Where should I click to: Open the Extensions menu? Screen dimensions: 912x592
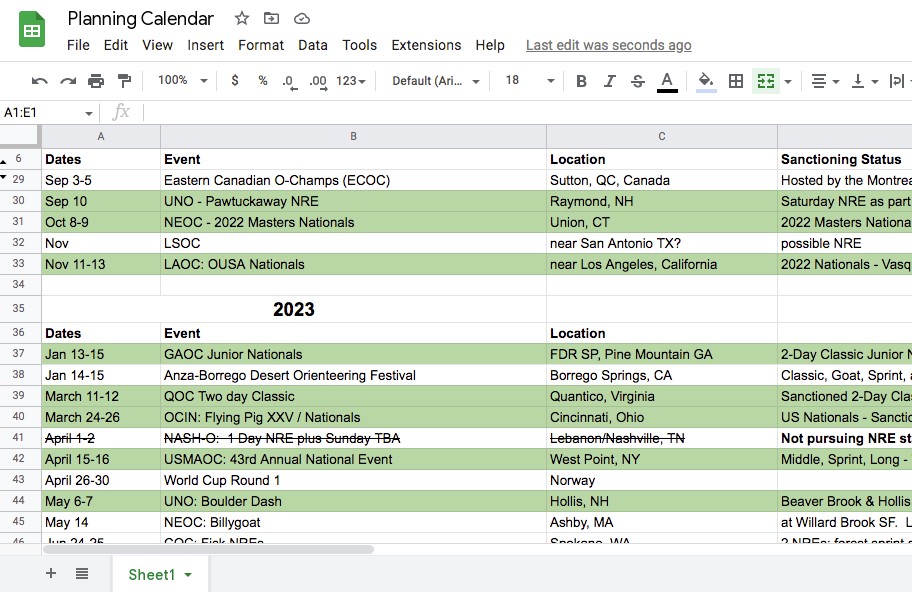426,45
